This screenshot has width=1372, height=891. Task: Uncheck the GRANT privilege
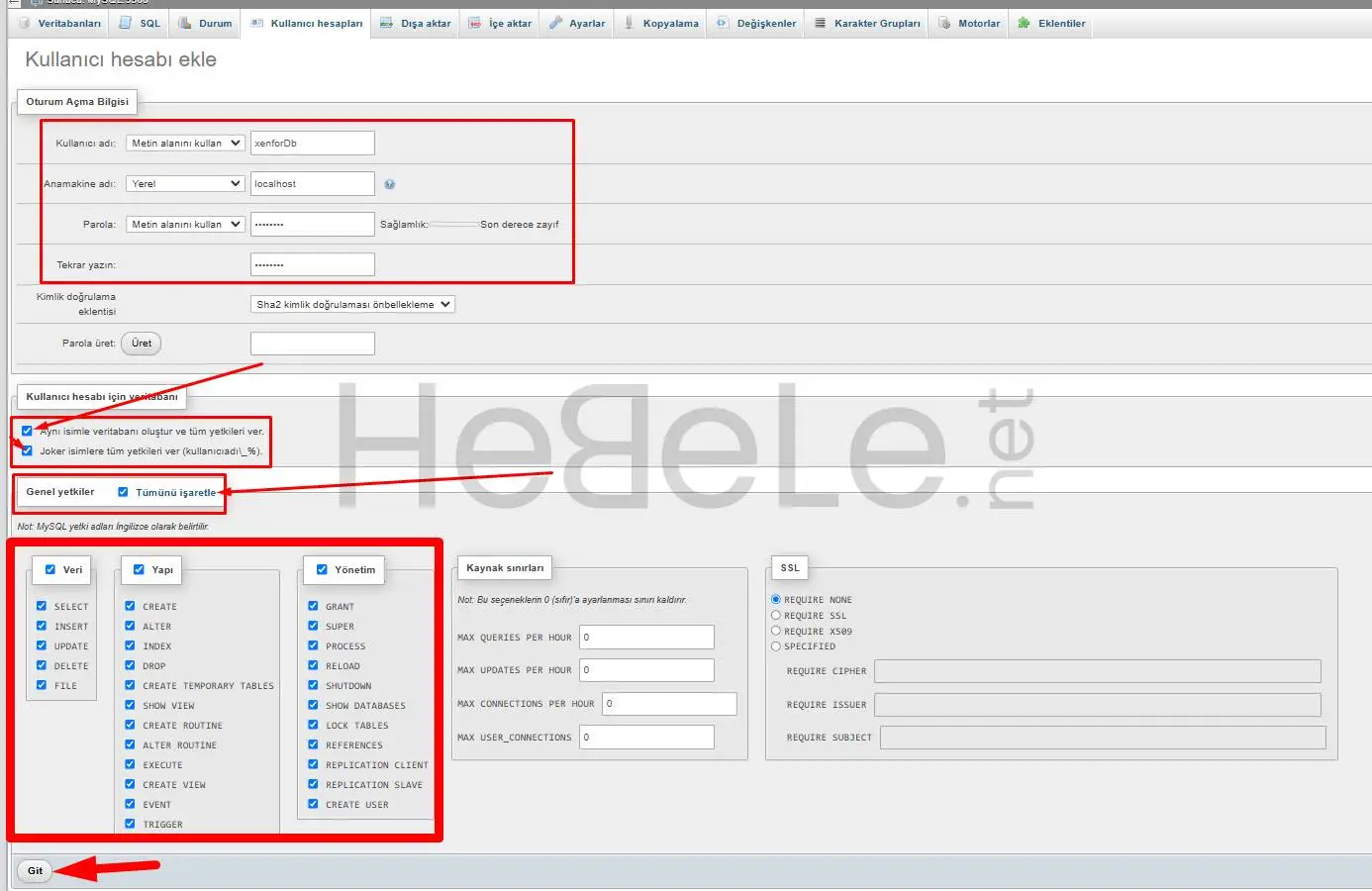point(313,606)
